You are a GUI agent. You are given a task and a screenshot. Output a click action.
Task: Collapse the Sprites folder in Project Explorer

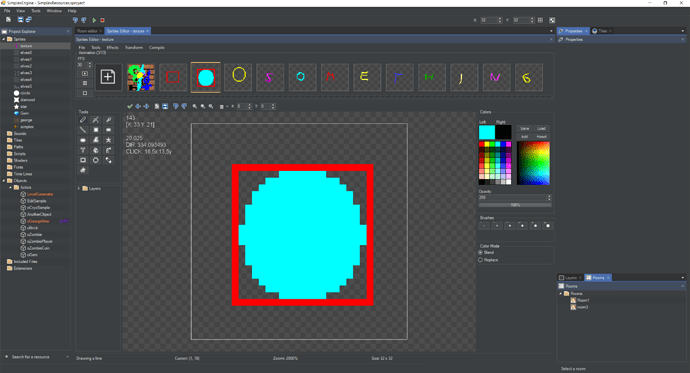pyautogui.click(x=4, y=39)
